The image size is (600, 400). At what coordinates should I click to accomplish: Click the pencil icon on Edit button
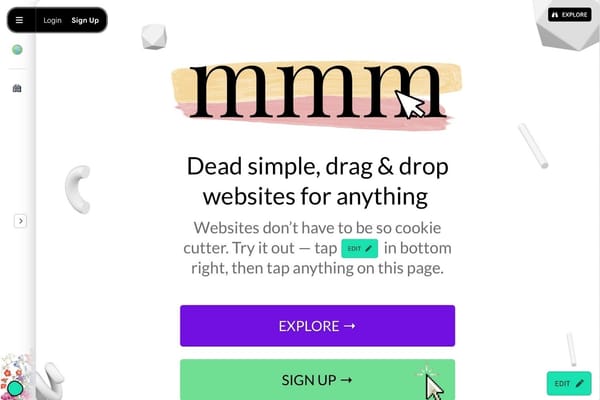[x=579, y=383]
